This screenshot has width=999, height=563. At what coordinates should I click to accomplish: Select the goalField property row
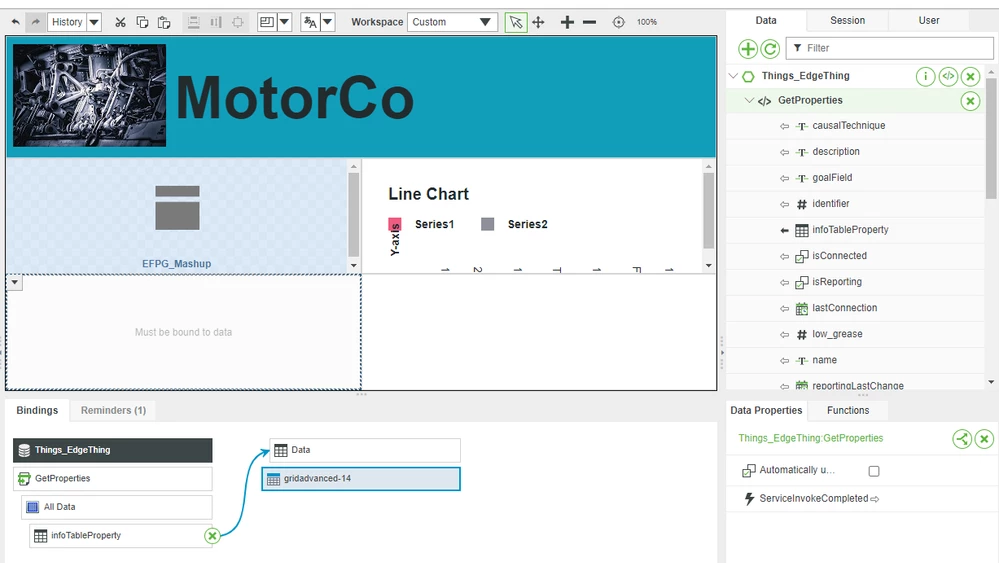coord(856,178)
